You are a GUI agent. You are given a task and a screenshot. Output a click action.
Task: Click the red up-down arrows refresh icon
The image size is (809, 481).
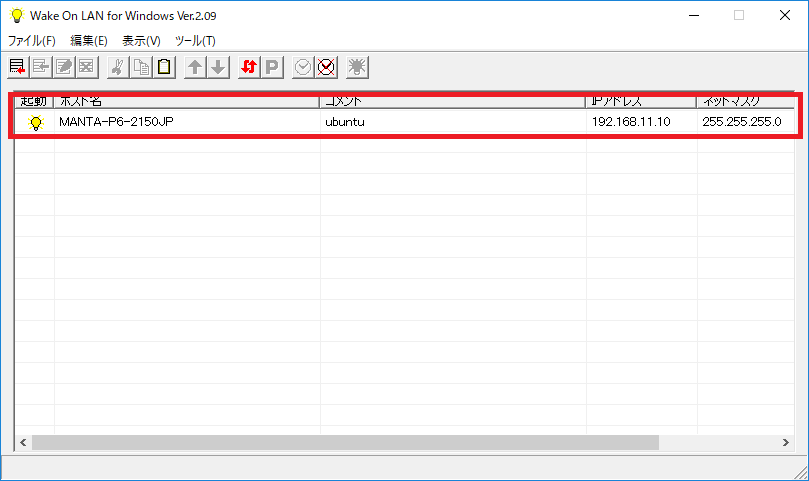click(x=249, y=67)
